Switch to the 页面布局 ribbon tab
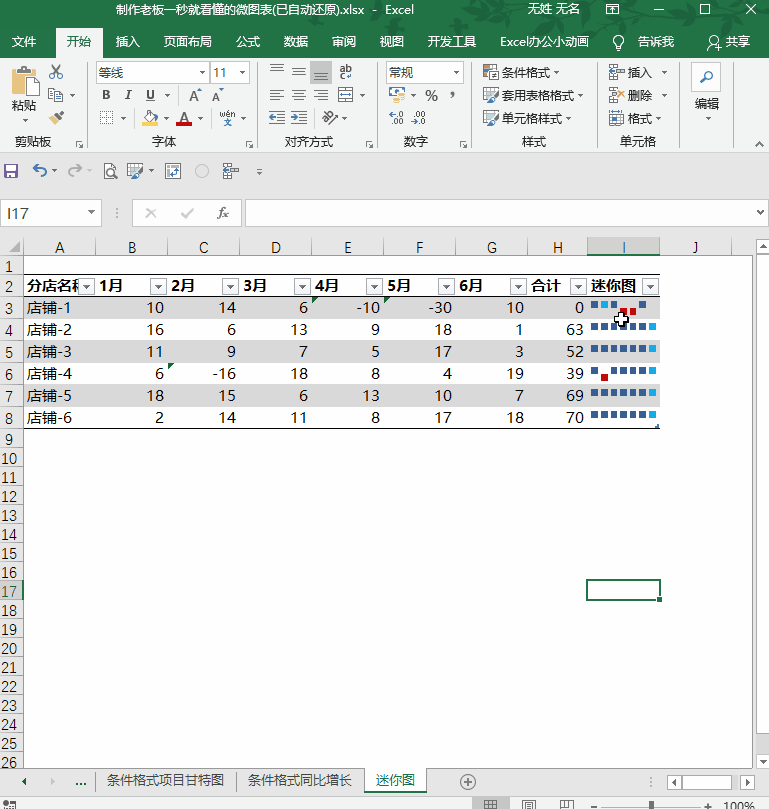Image resolution: width=769 pixels, height=809 pixels. click(187, 41)
